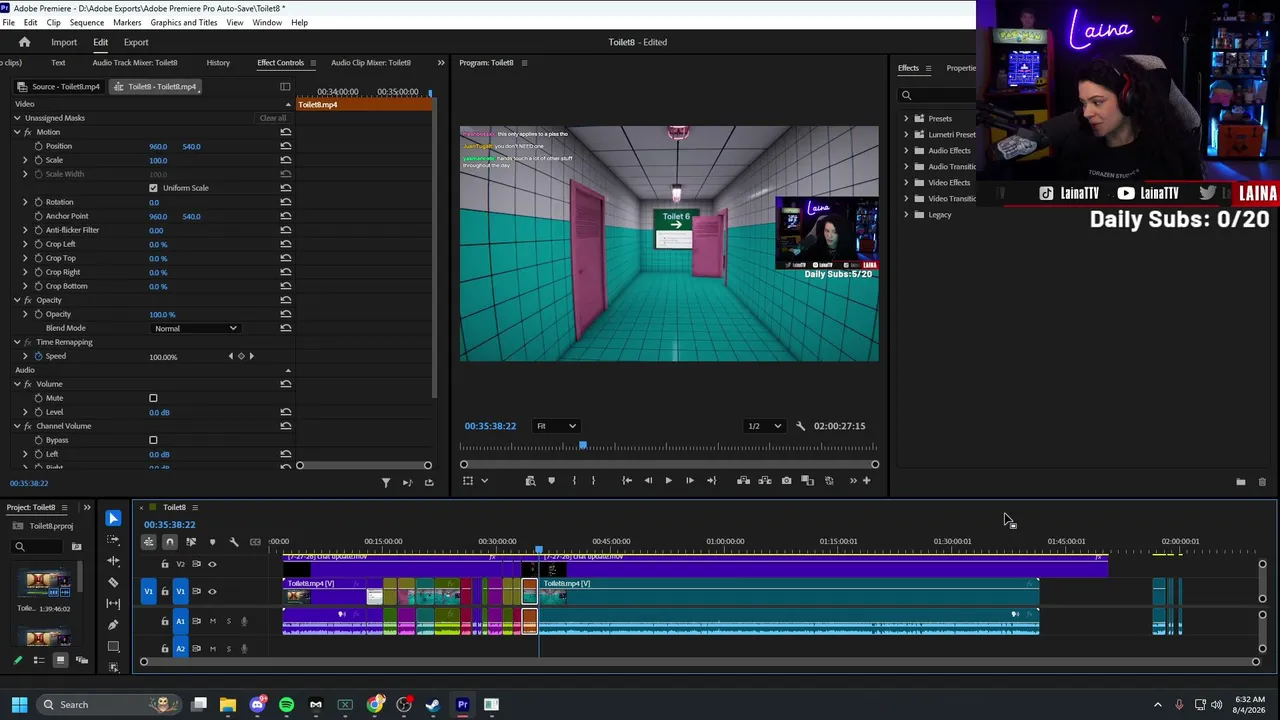Activate the Ripple Edit tool

[113, 561]
